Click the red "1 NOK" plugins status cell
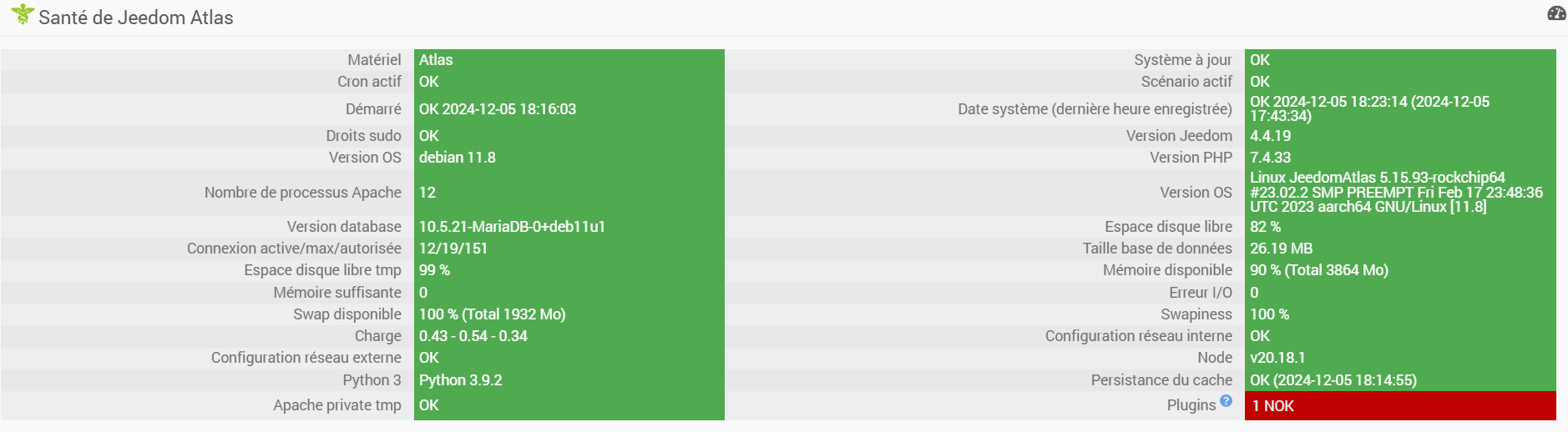 [1399, 406]
